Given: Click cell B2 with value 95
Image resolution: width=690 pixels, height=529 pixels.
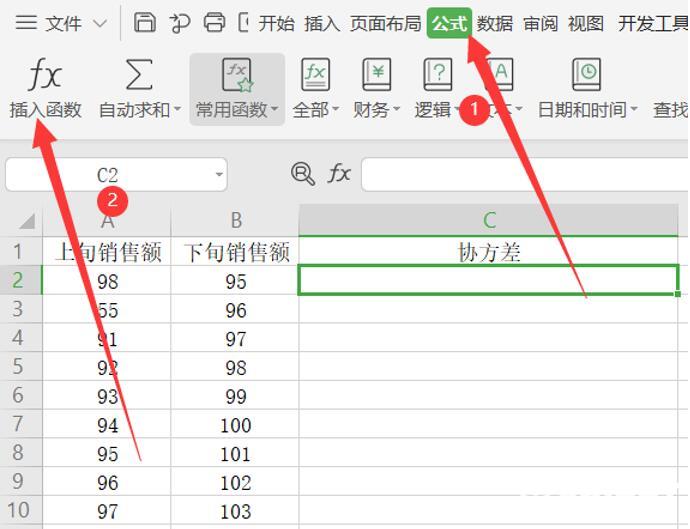Looking at the screenshot, I should pos(235,280).
